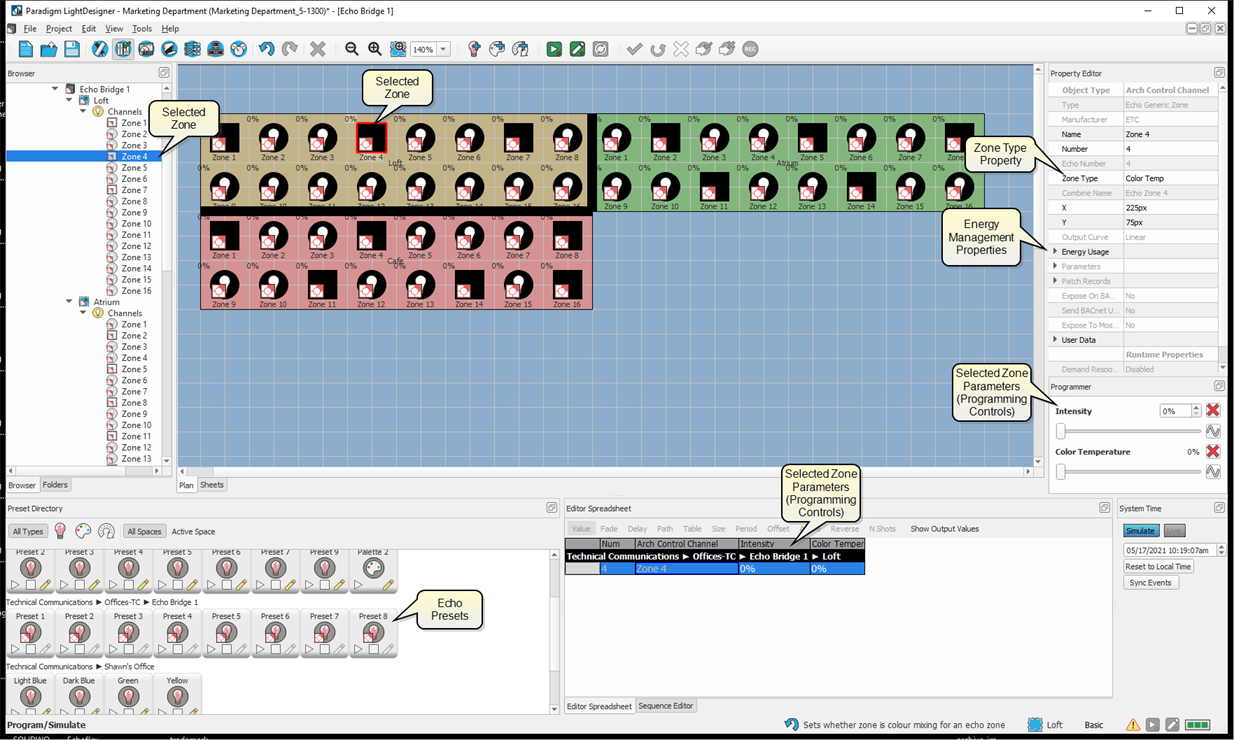Click the Zoom In magnifier icon
1234x740 pixels.
point(375,49)
